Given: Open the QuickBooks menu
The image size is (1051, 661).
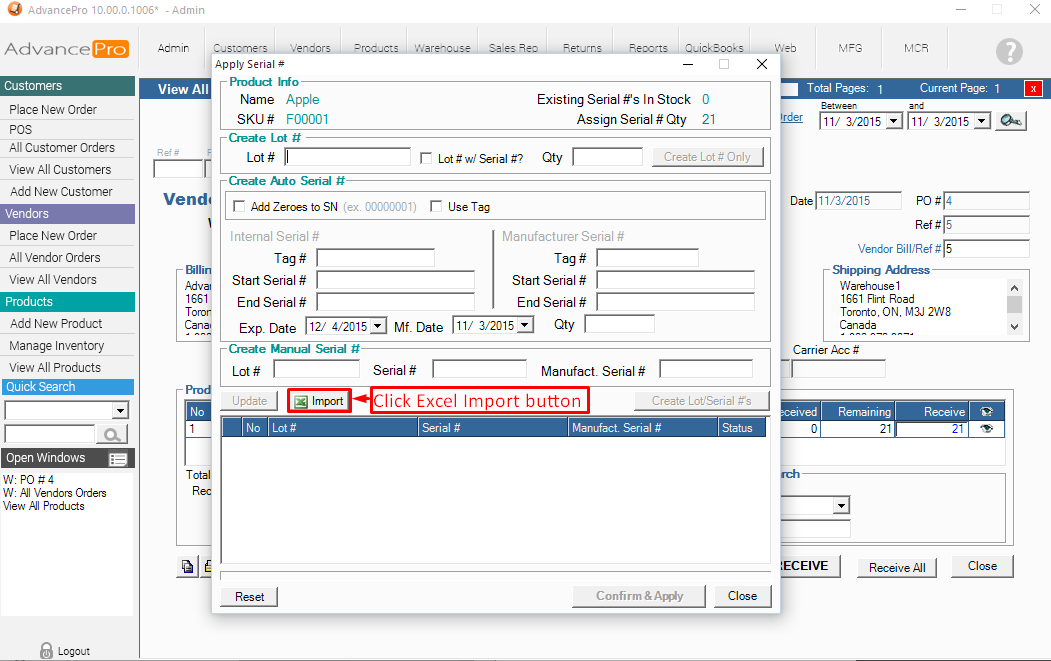Looking at the screenshot, I should point(714,47).
